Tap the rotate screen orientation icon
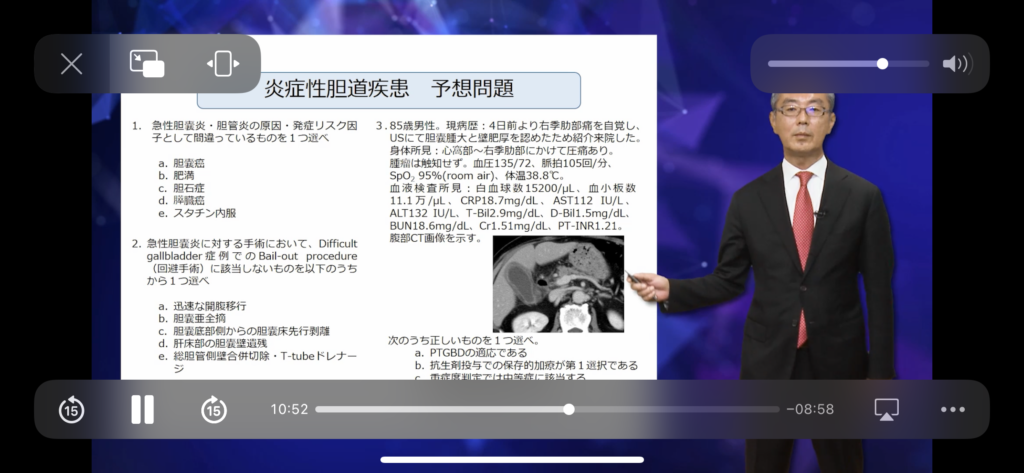 coord(223,64)
